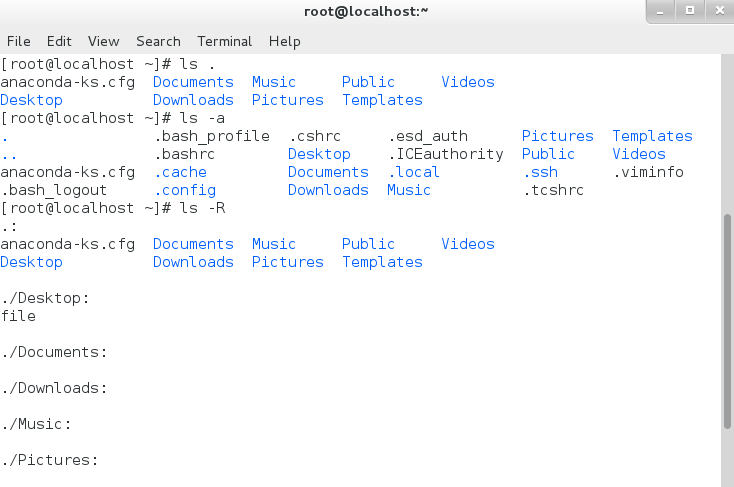Click Videos in the ls -R output

[x=468, y=244]
